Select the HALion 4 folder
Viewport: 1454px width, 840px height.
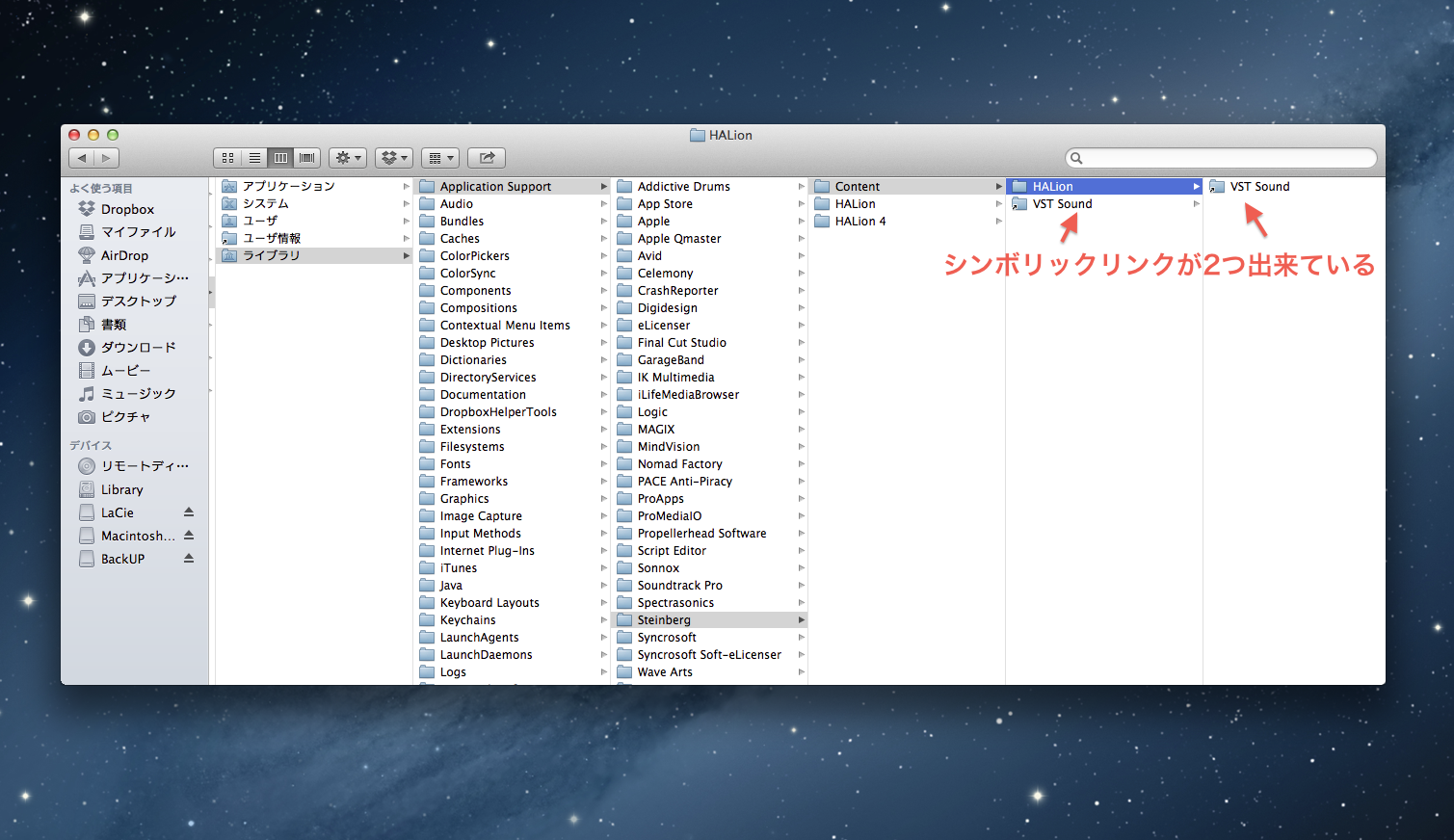907,221
